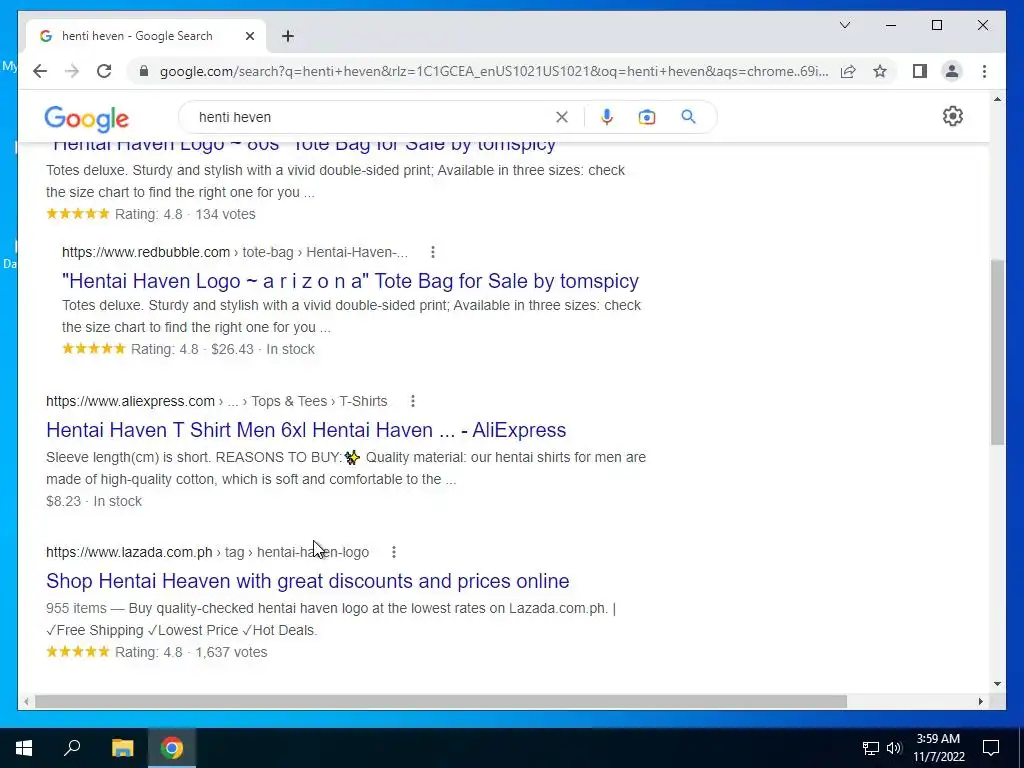The width and height of the screenshot is (1024, 768).
Task: Click the 'Rating: 4.8 · 1,637 votes' text
Action: pos(191,652)
